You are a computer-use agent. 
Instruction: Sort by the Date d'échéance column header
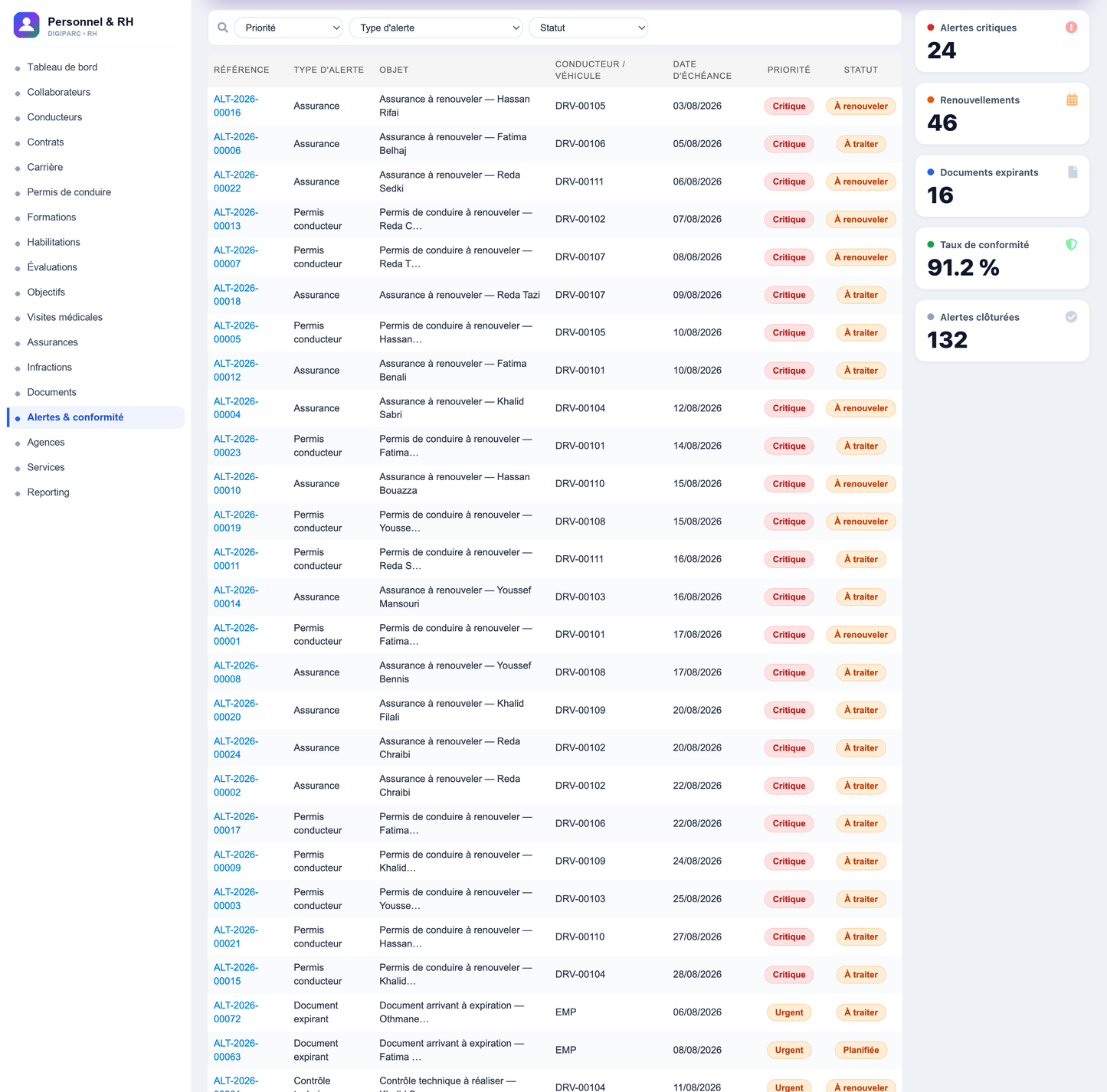click(702, 70)
